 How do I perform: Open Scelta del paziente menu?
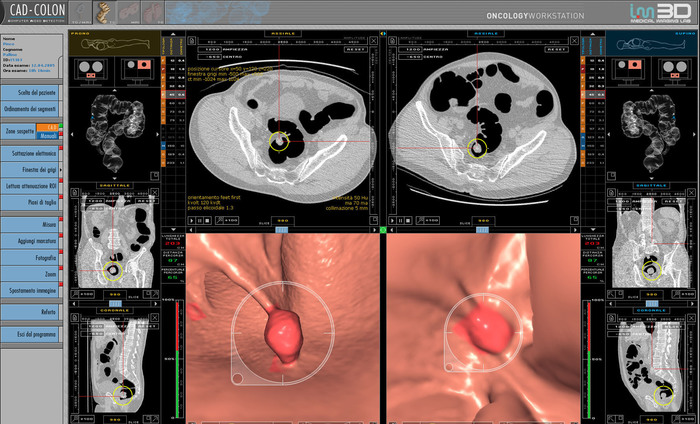[33, 88]
